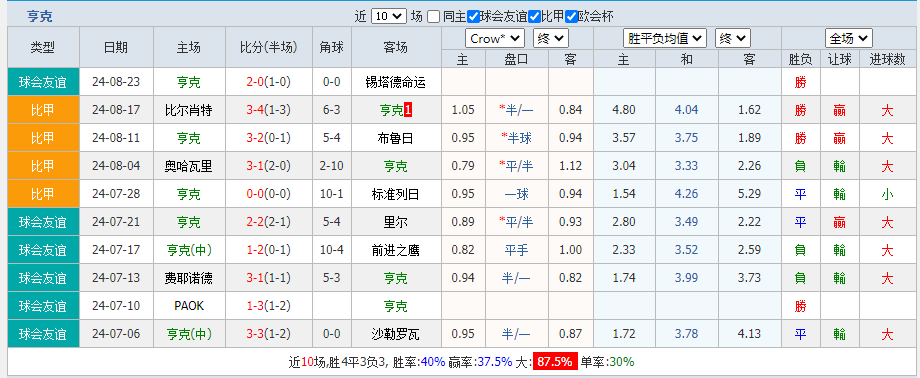Open the 终 dropdown beside 胜平负均值
Screen dimensions: 920x378
click(733, 39)
